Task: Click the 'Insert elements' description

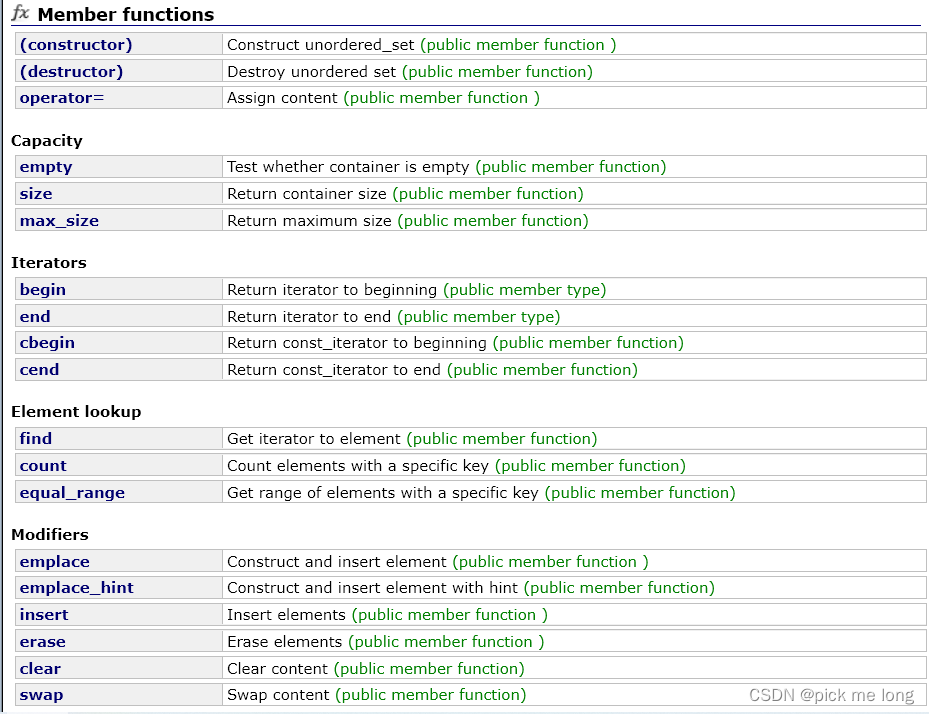Action: coord(286,615)
